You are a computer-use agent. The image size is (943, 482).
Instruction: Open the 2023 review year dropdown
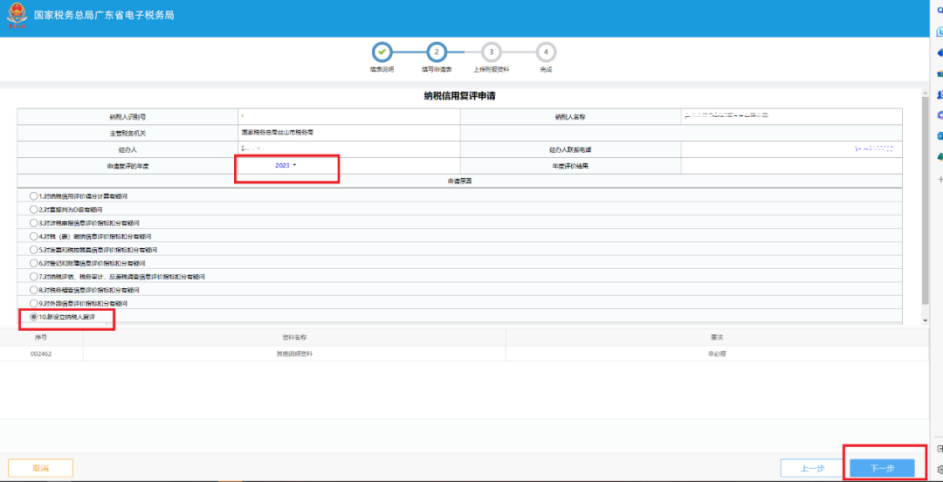tap(286, 165)
